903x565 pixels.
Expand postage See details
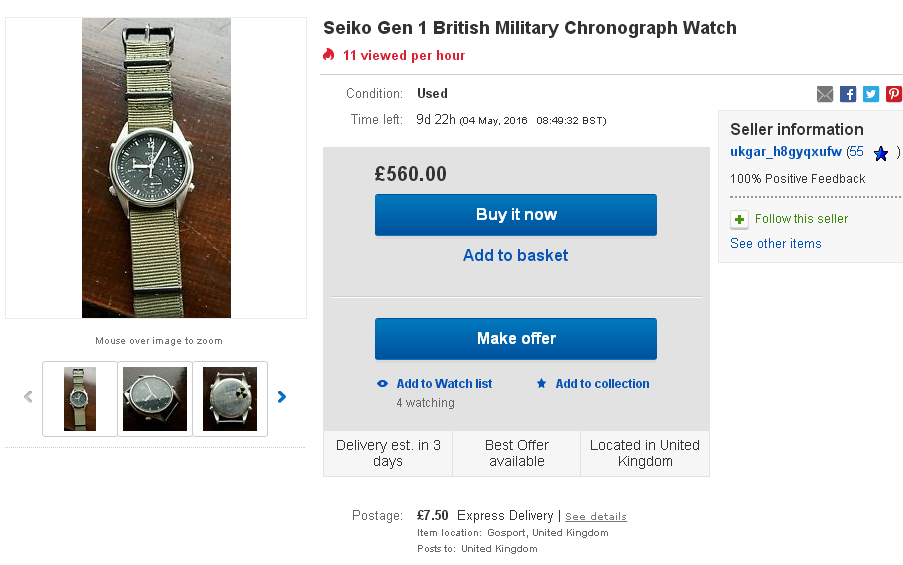[x=596, y=517]
